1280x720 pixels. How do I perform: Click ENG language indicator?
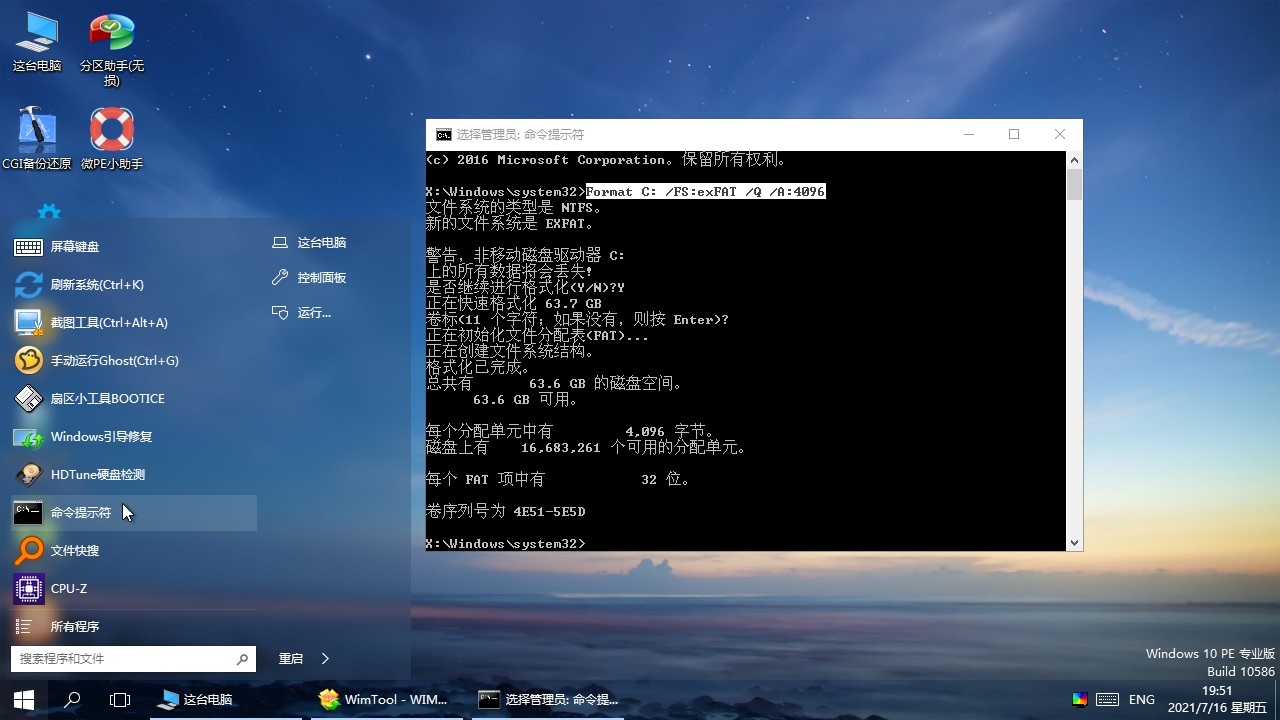click(x=1142, y=700)
